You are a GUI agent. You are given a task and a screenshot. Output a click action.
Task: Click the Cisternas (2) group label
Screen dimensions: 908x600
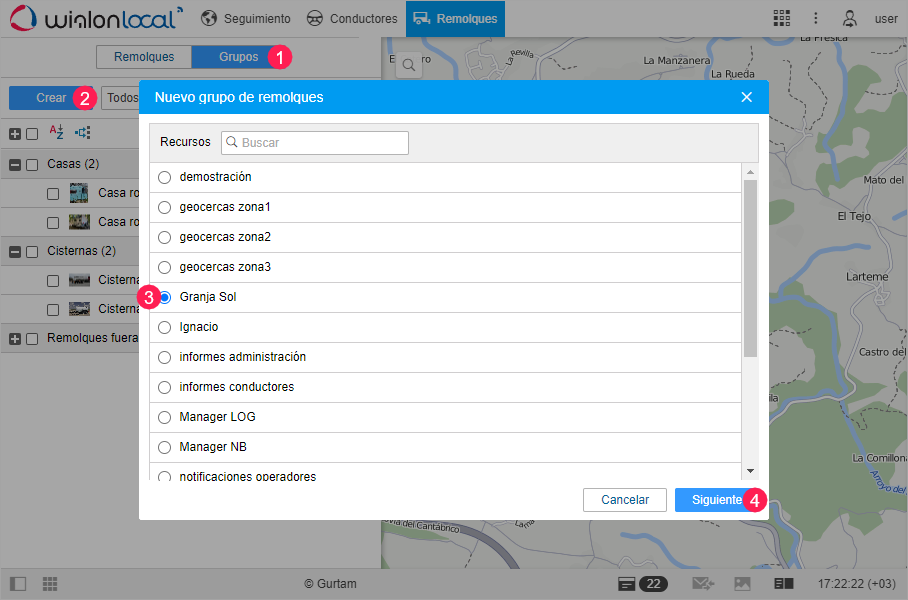coord(81,251)
